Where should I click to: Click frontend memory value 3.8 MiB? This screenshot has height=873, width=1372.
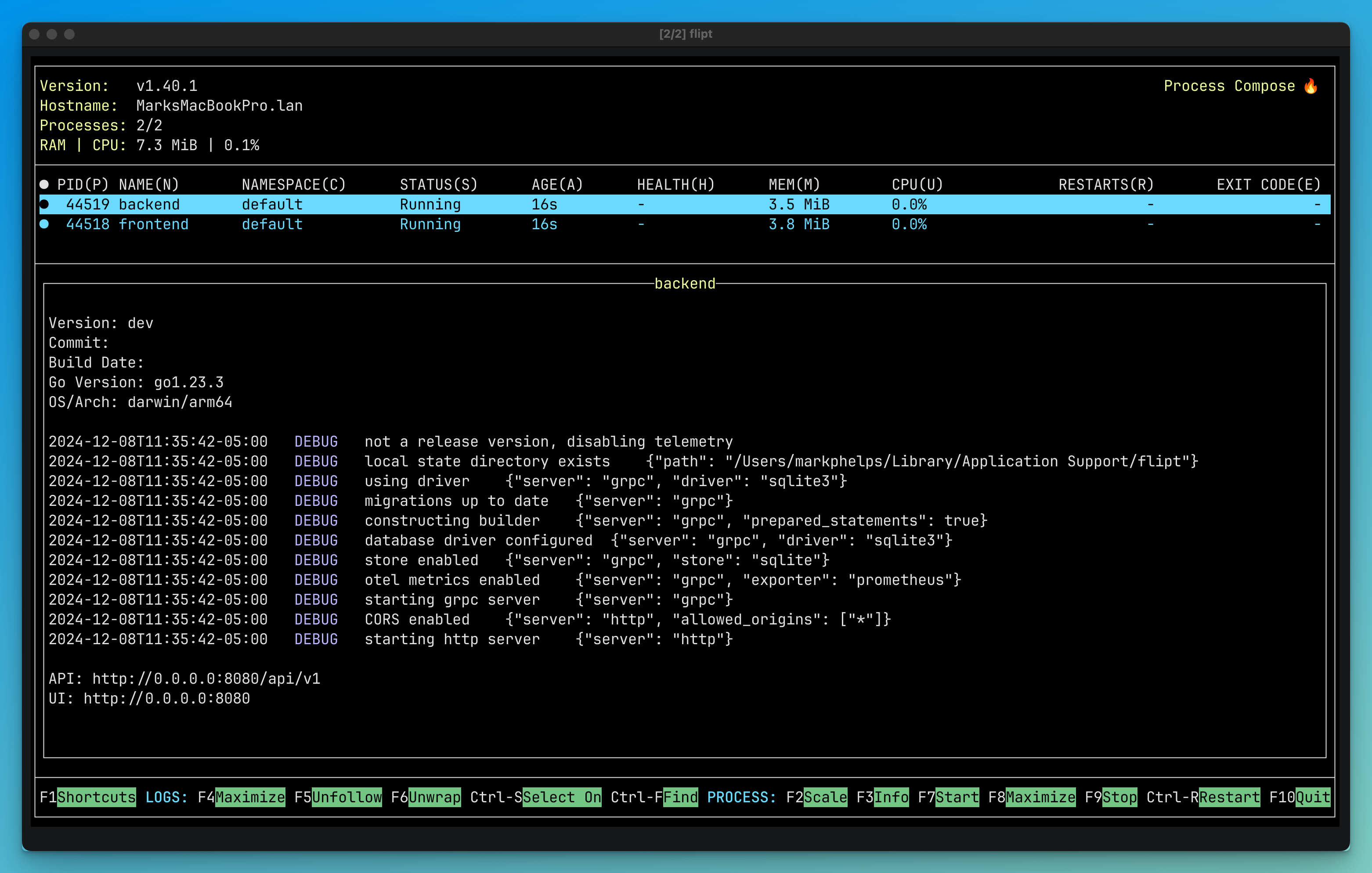799,224
